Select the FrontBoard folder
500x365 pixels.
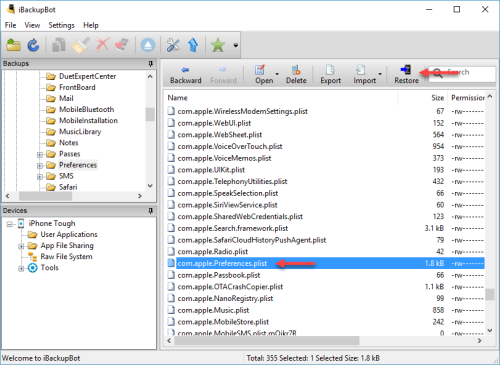click(x=77, y=87)
